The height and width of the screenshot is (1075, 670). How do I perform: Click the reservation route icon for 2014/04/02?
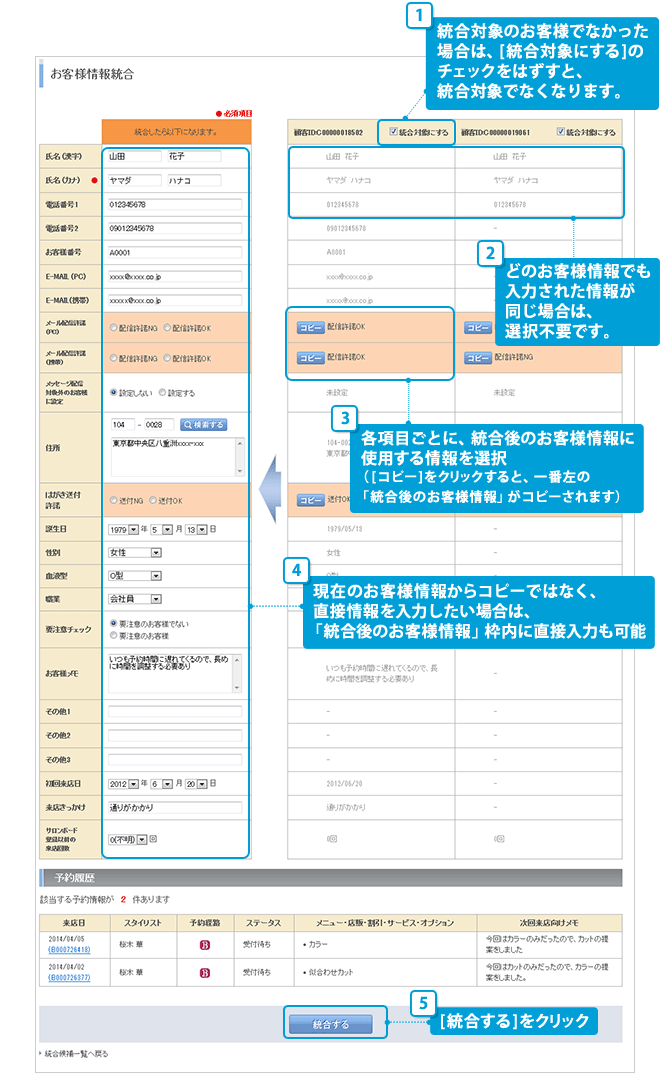tap(205, 972)
